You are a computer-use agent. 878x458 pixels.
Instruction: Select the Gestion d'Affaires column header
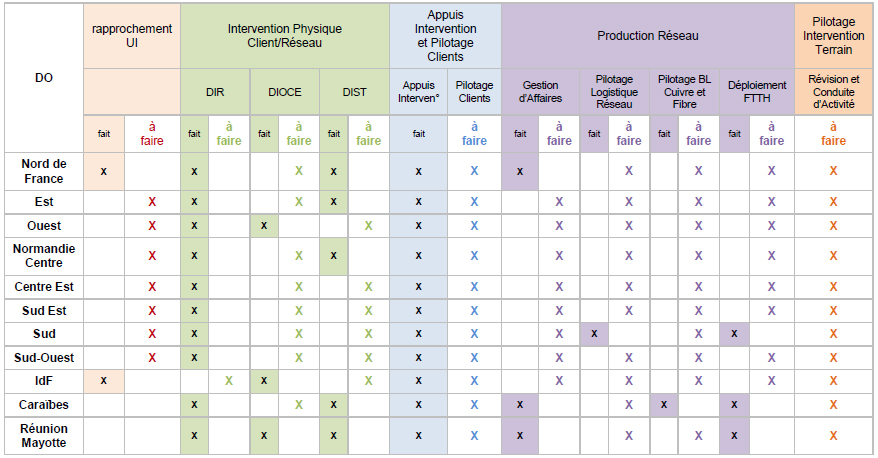540,92
